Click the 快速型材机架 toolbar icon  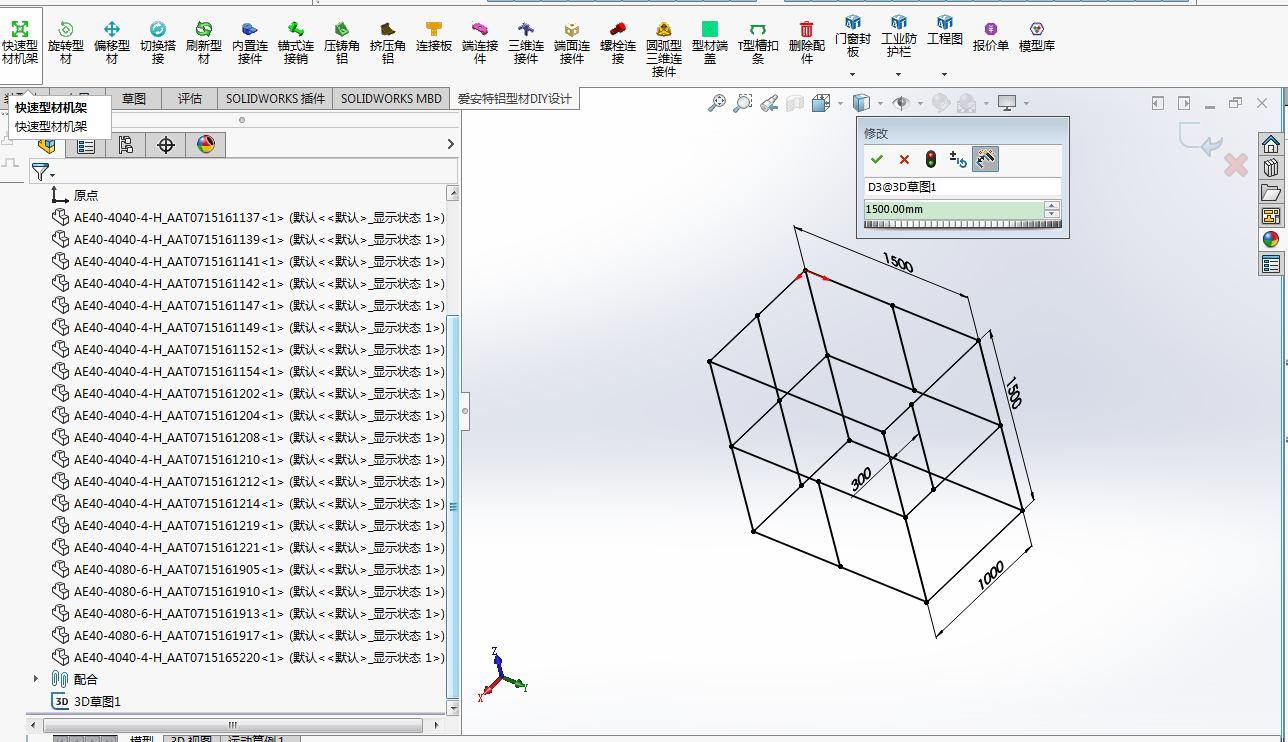click(x=20, y=28)
